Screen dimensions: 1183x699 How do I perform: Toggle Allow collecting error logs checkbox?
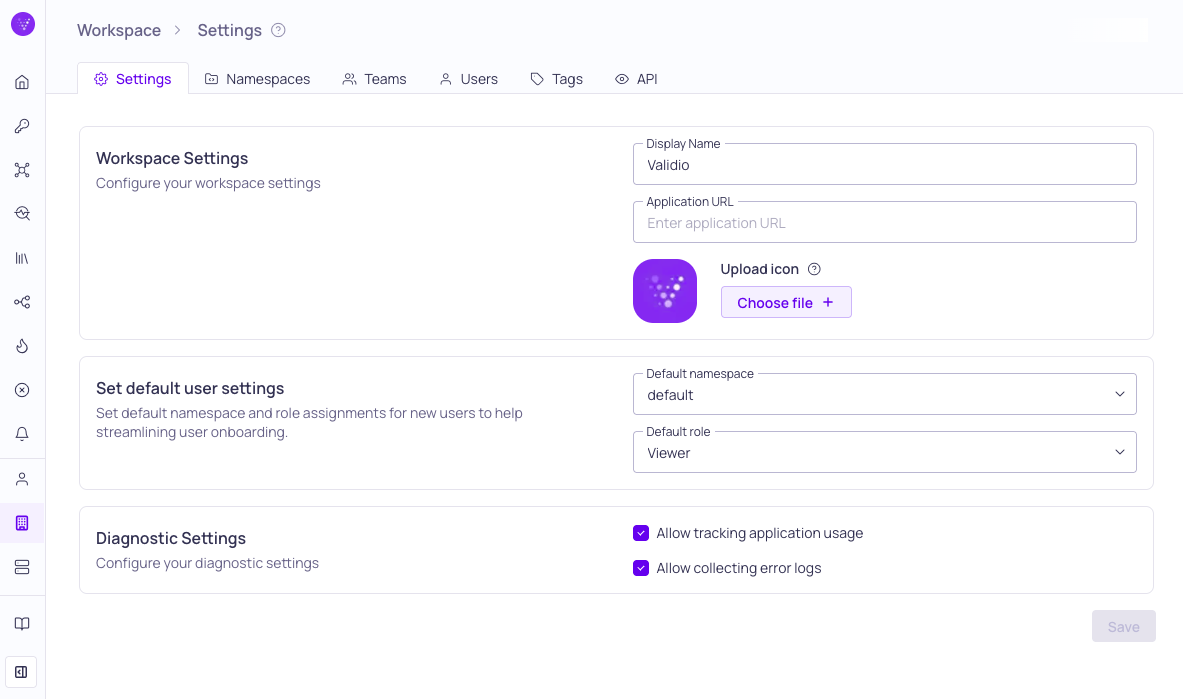tap(641, 568)
